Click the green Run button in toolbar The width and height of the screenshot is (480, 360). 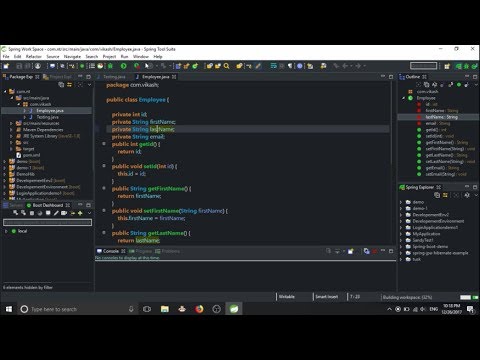tap(124, 66)
